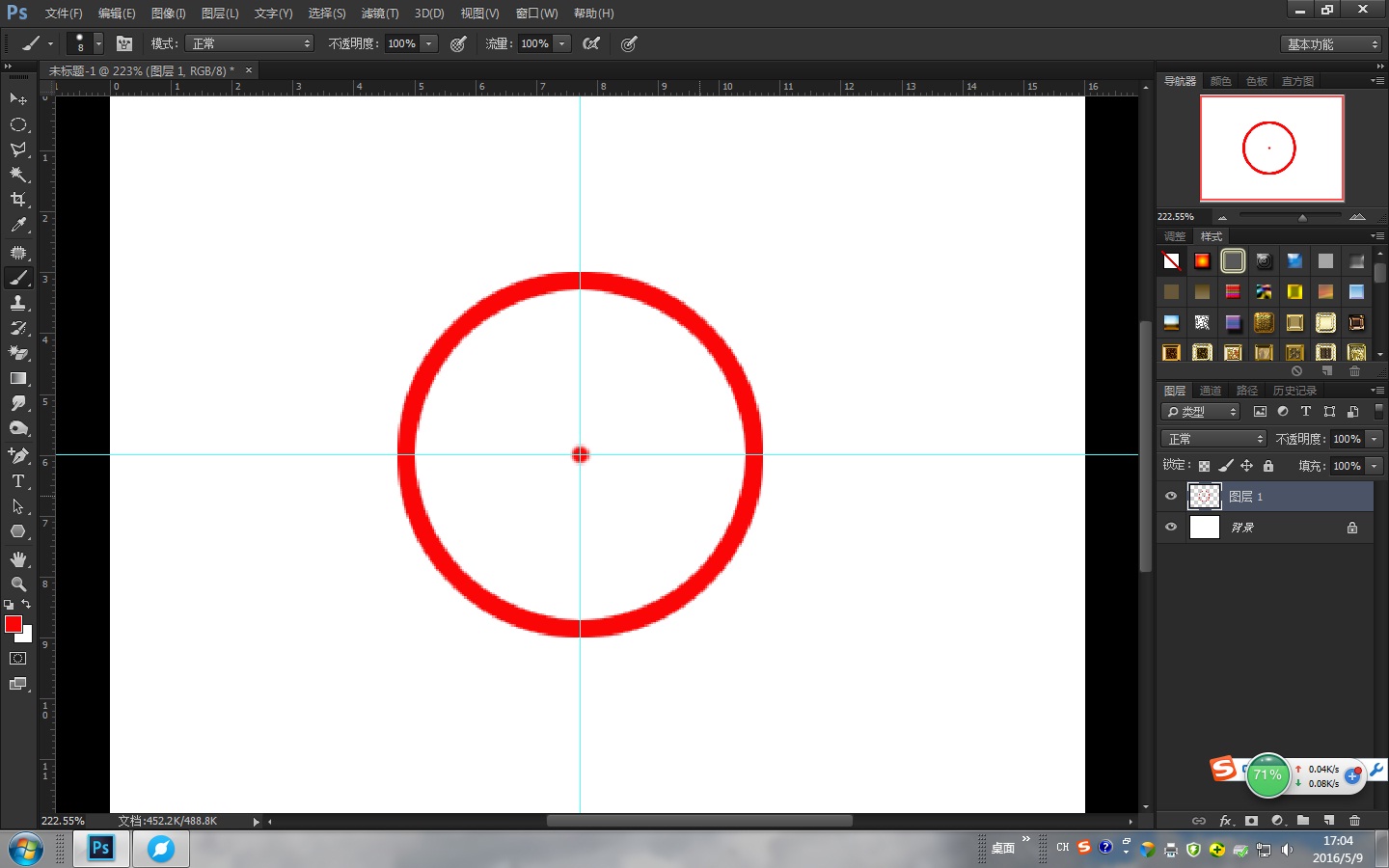
Task: Open the 滤镜(T) menu
Action: click(x=379, y=14)
